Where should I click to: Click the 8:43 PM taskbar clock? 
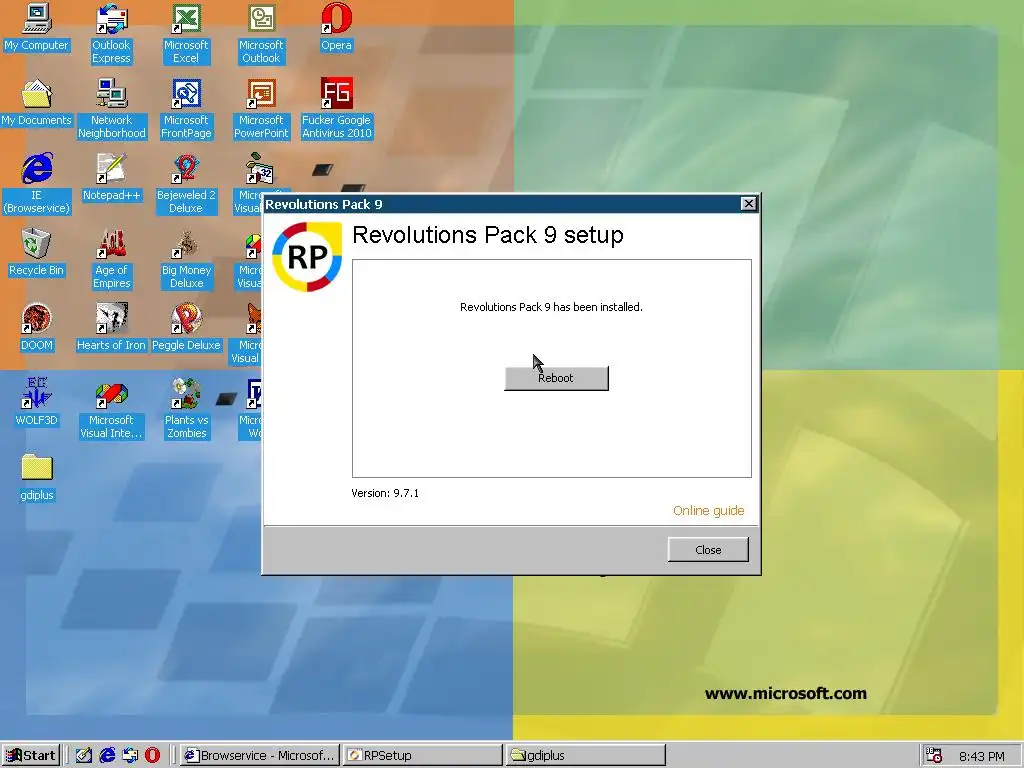(x=982, y=756)
